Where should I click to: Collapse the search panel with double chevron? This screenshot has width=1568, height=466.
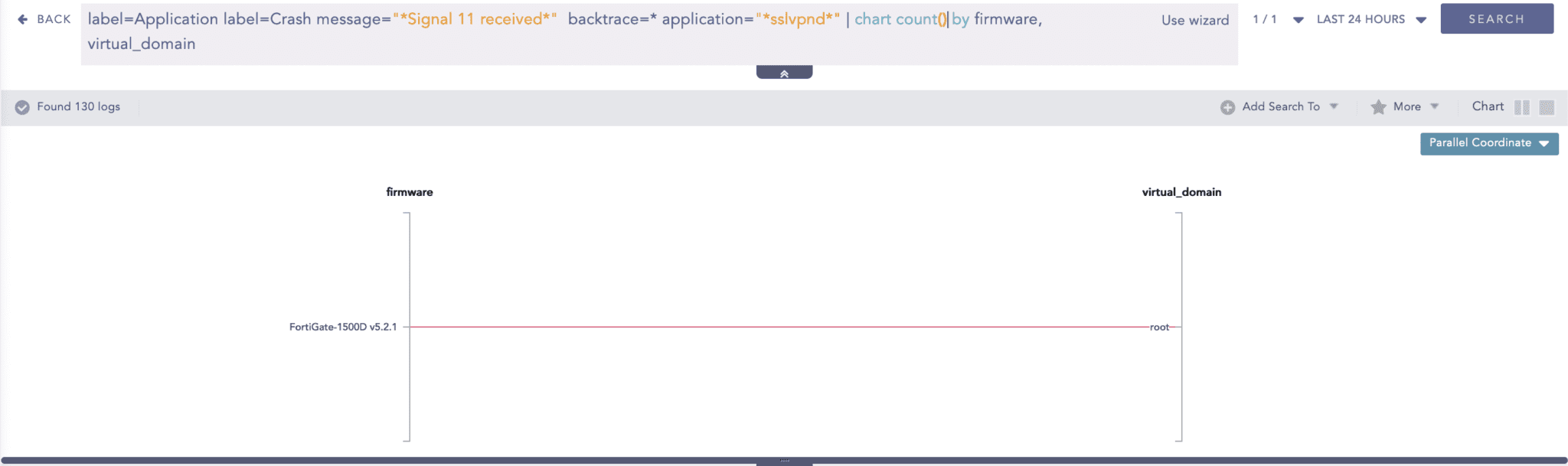(784, 73)
